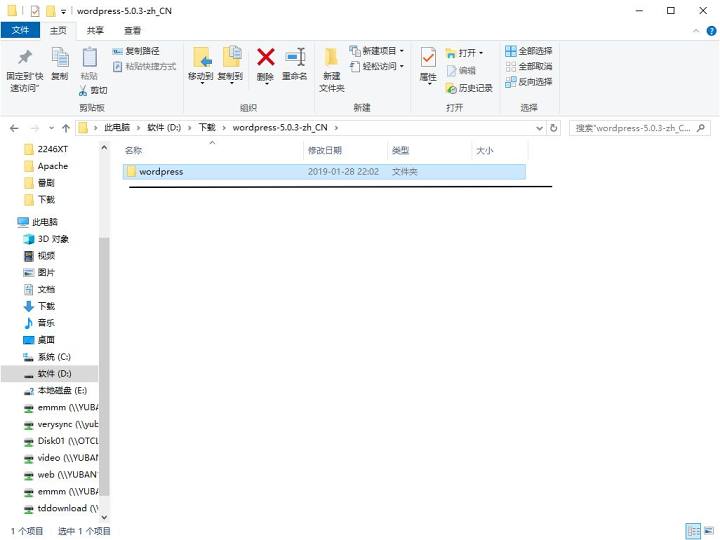The image size is (720, 540).
Task: Click the Up one level arrow
Action: point(66,128)
